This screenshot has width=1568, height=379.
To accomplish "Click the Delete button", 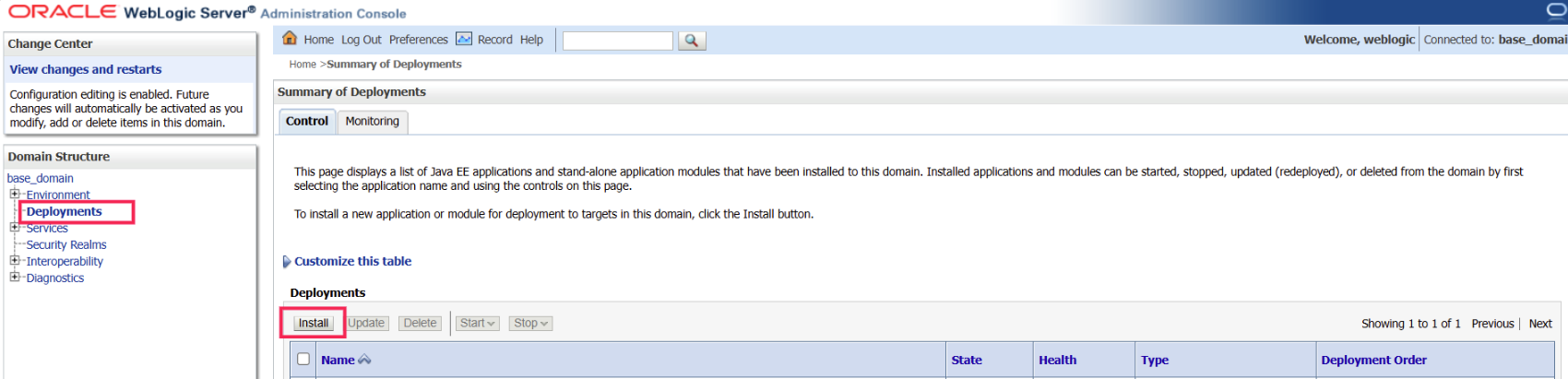I will click(x=420, y=323).
